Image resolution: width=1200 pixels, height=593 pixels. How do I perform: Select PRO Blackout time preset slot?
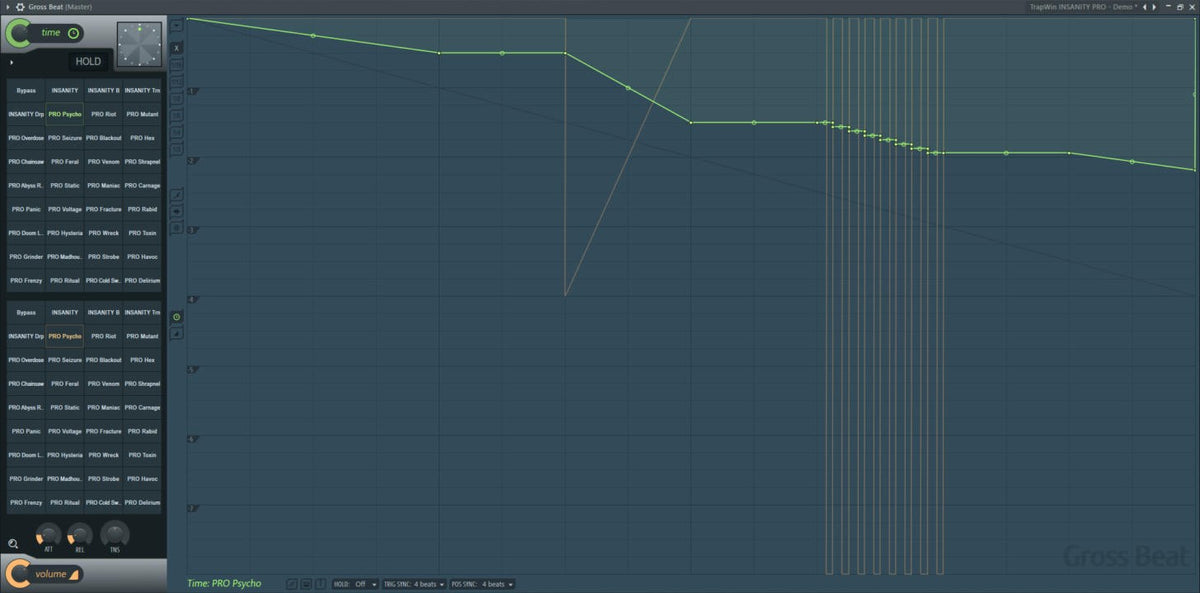coord(103,138)
